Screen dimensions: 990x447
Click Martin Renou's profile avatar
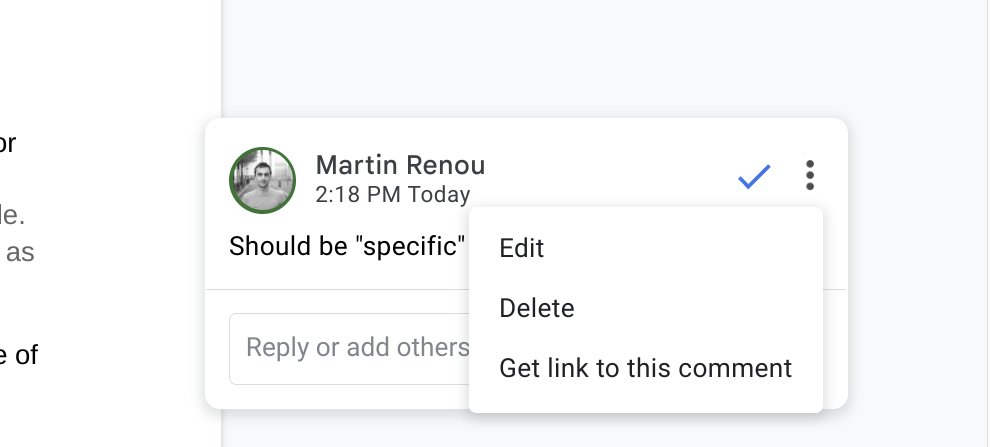[262, 181]
